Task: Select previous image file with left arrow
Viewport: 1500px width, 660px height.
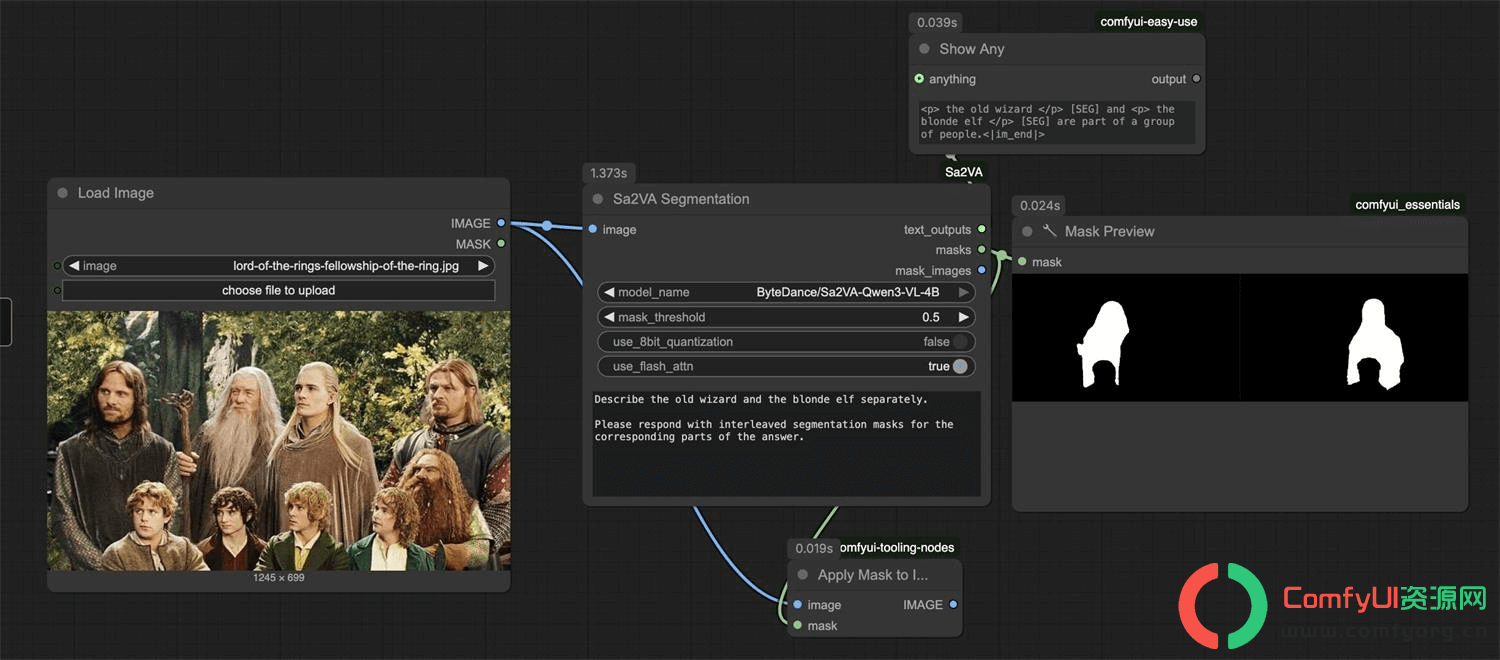Action: click(x=74, y=266)
